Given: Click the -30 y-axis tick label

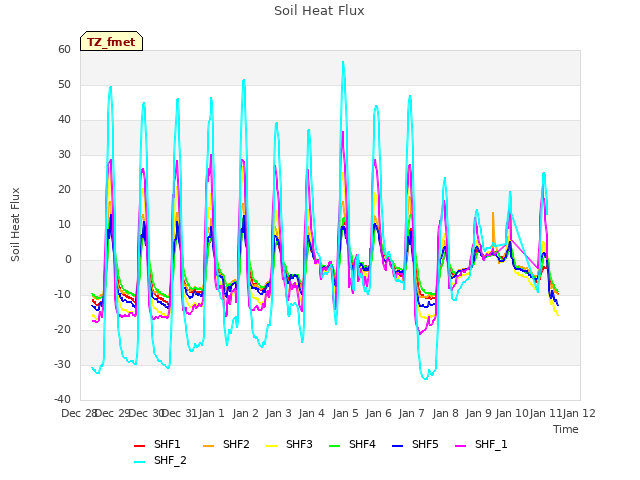Looking at the screenshot, I should point(62,364).
